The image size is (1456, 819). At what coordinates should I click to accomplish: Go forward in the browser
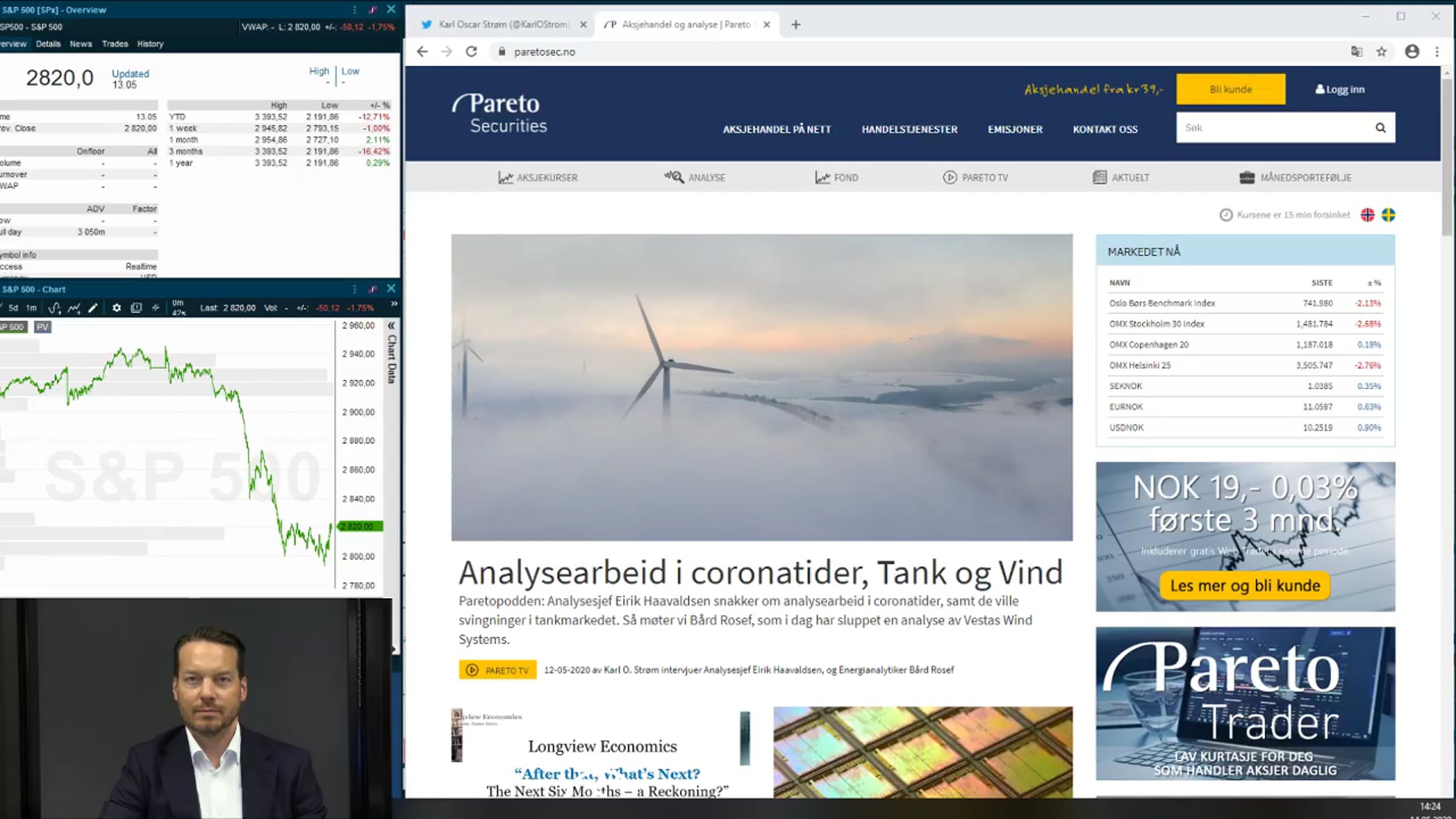pyautogui.click(x=447, y=52)
